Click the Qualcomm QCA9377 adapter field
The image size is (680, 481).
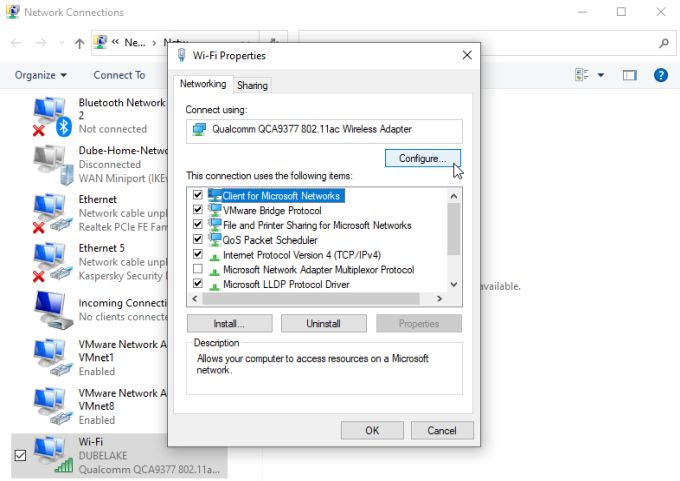click(324, 131)
